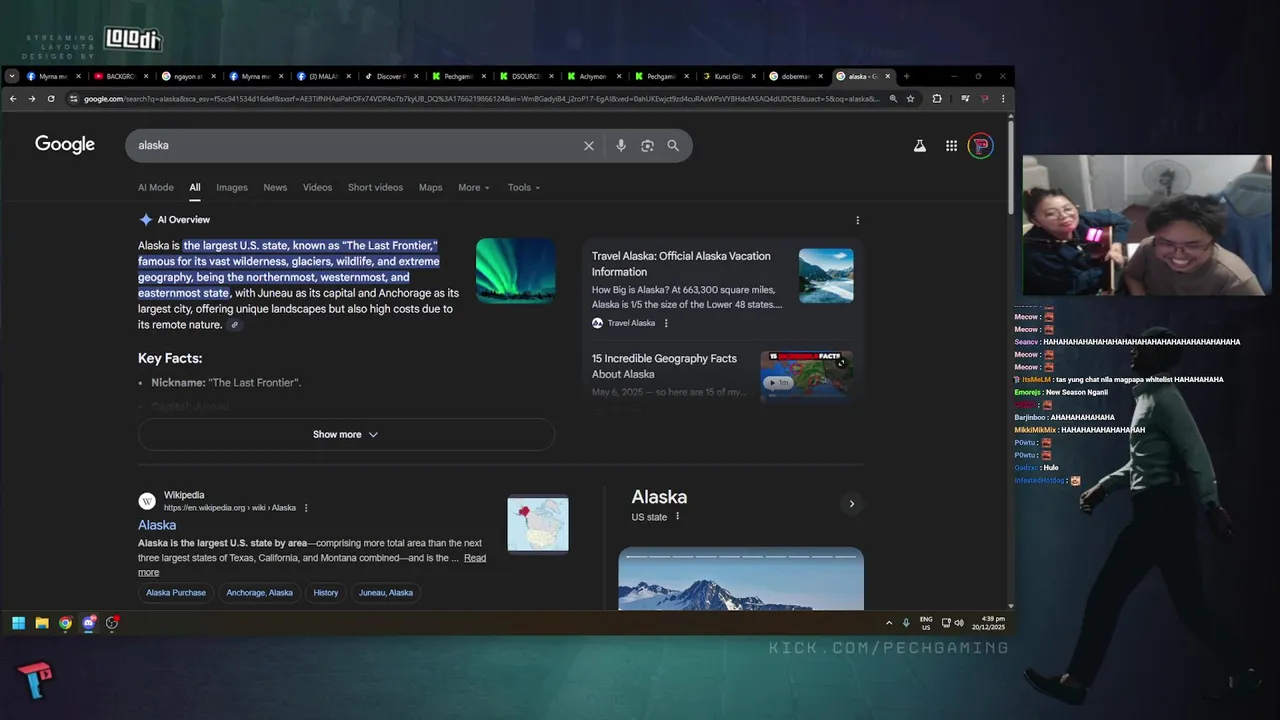Open AI Overview three-dot options
Image resolution: width=1280 pixels, height=720 pixels.
[x=857, y=220]
